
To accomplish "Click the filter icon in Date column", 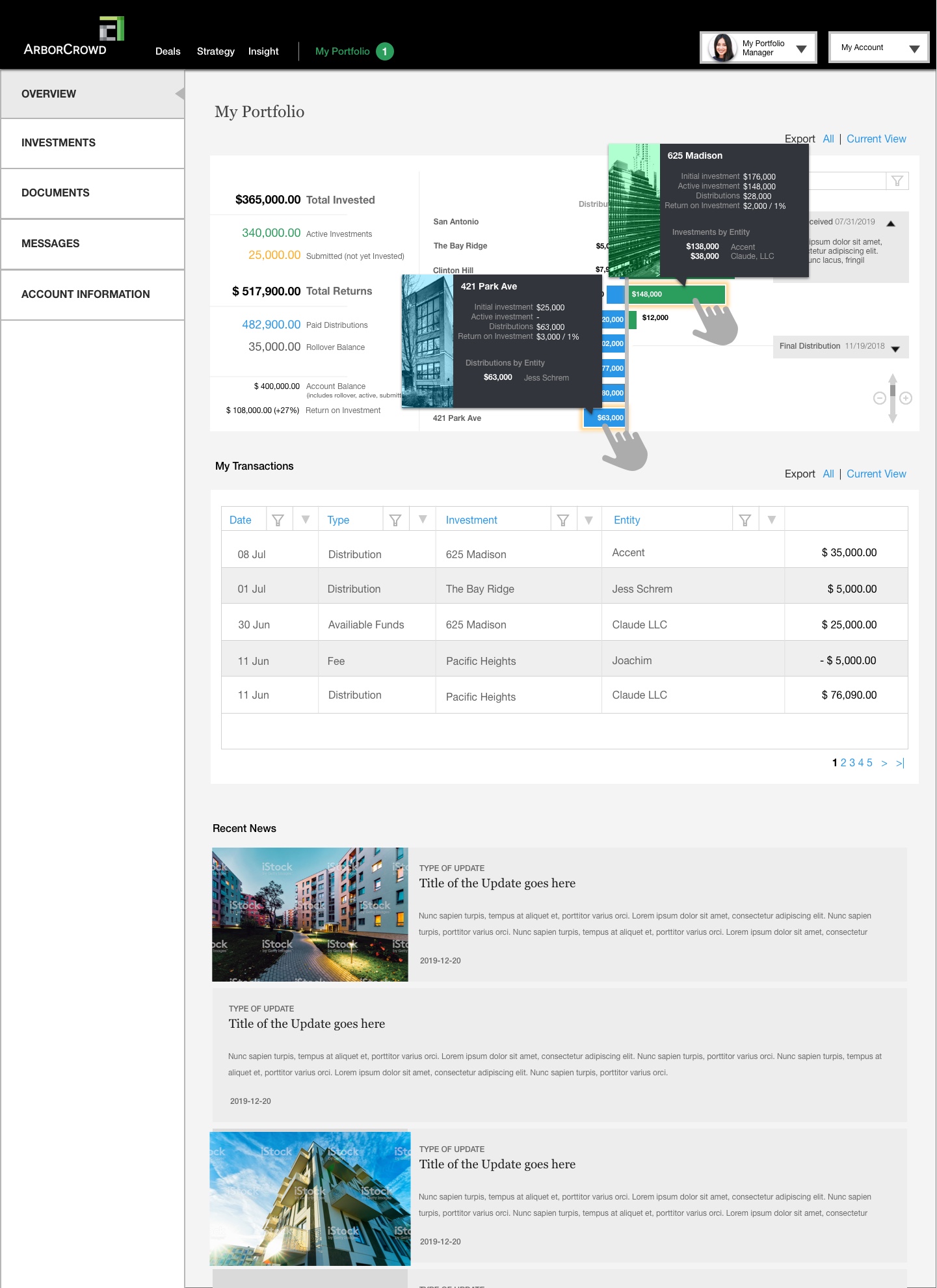I will tap(278, 520).
